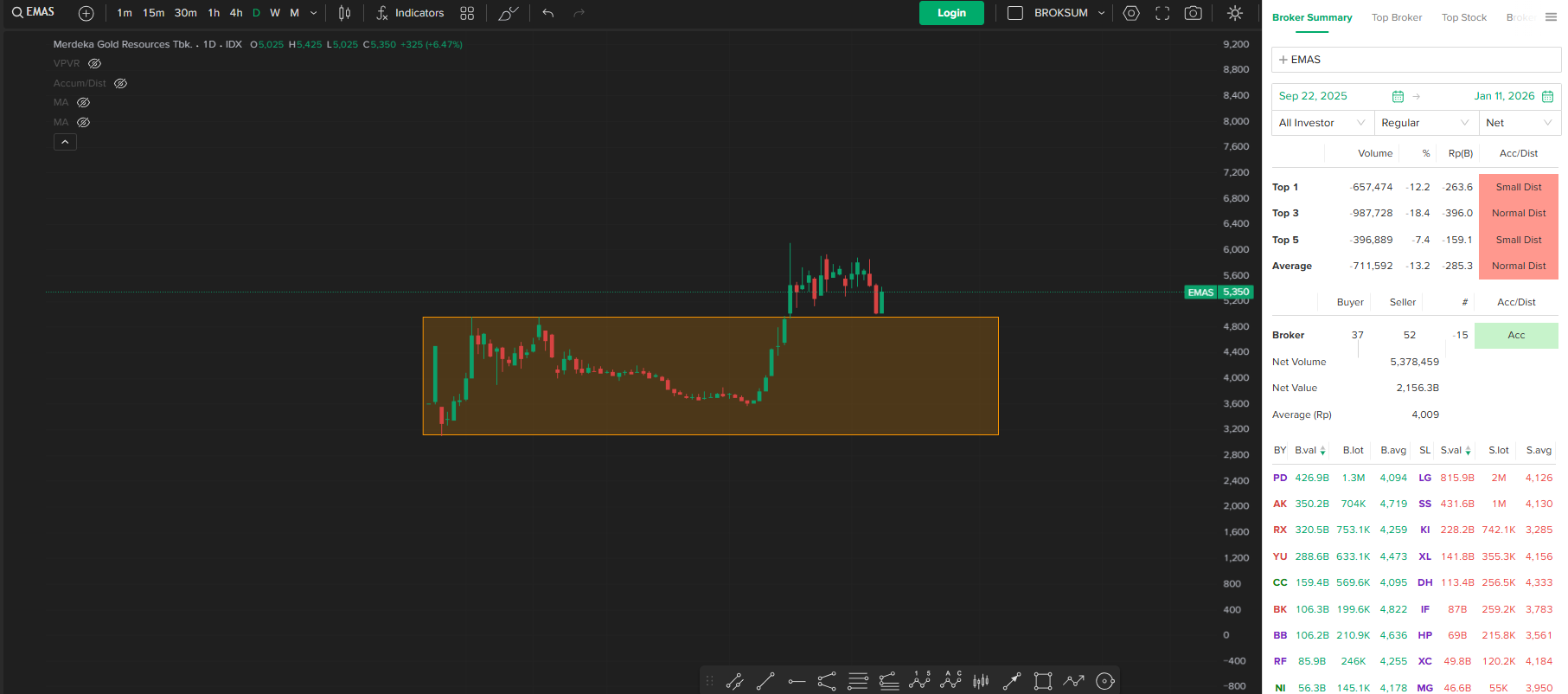Switch theme with the sun icon

(1235, 13)
